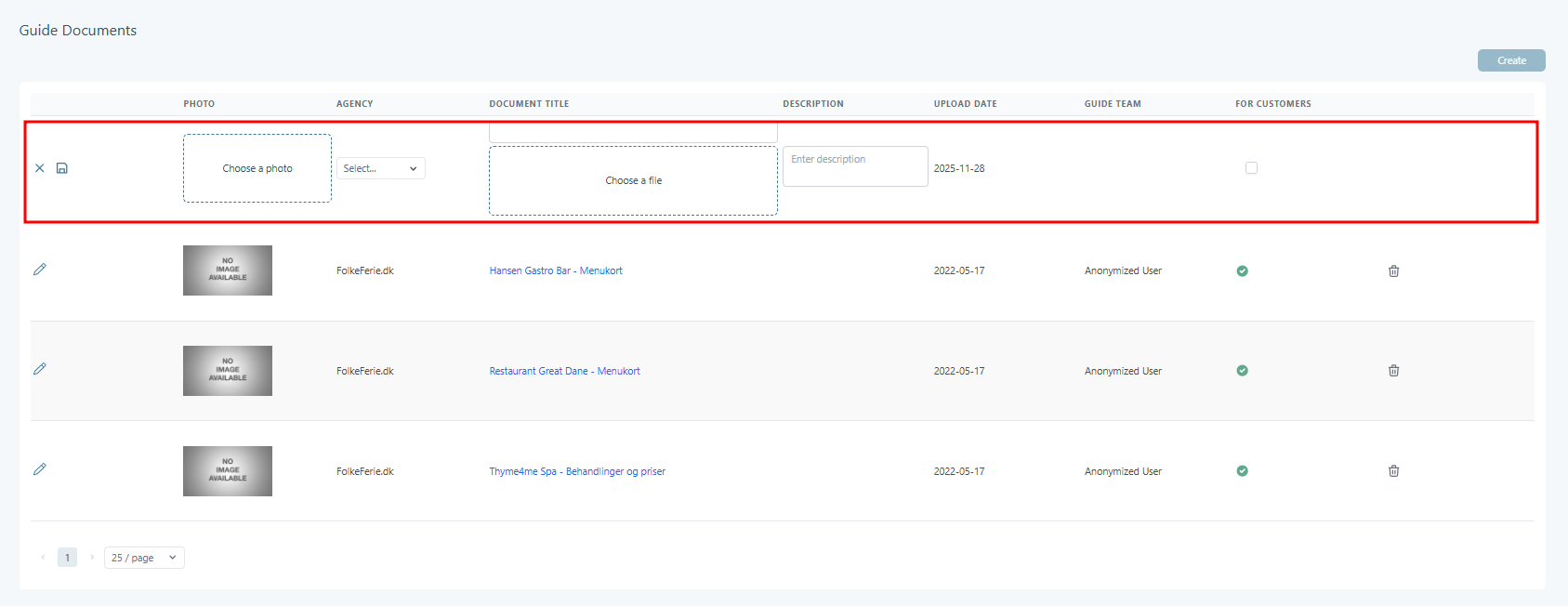The width and height of the screenshot is (1568, 606).
Task: Edit the Thyme4me Spa document row
Action: tap(40, 469)
